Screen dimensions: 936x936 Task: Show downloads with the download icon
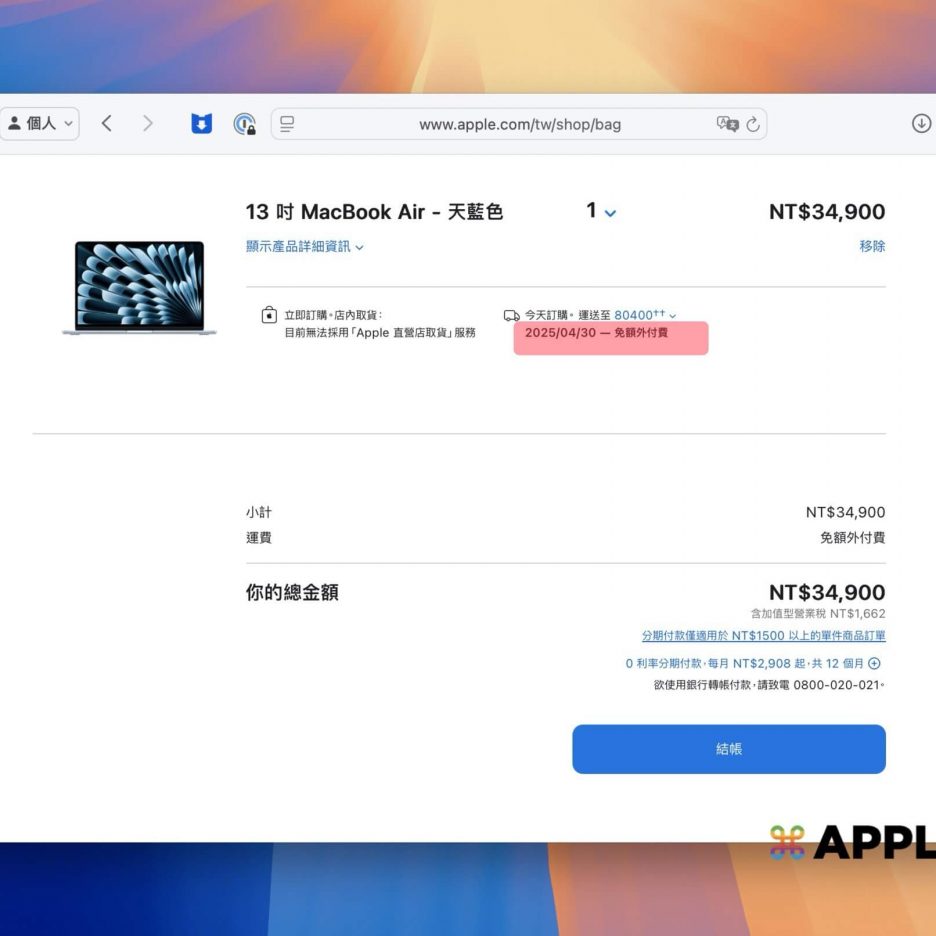click(x=921, y=123)
